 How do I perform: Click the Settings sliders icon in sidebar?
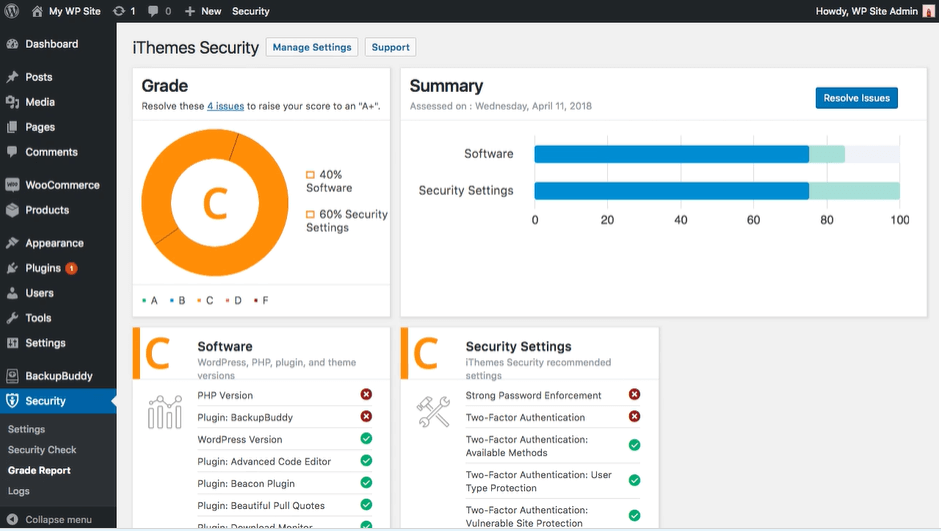pos(12,343)
